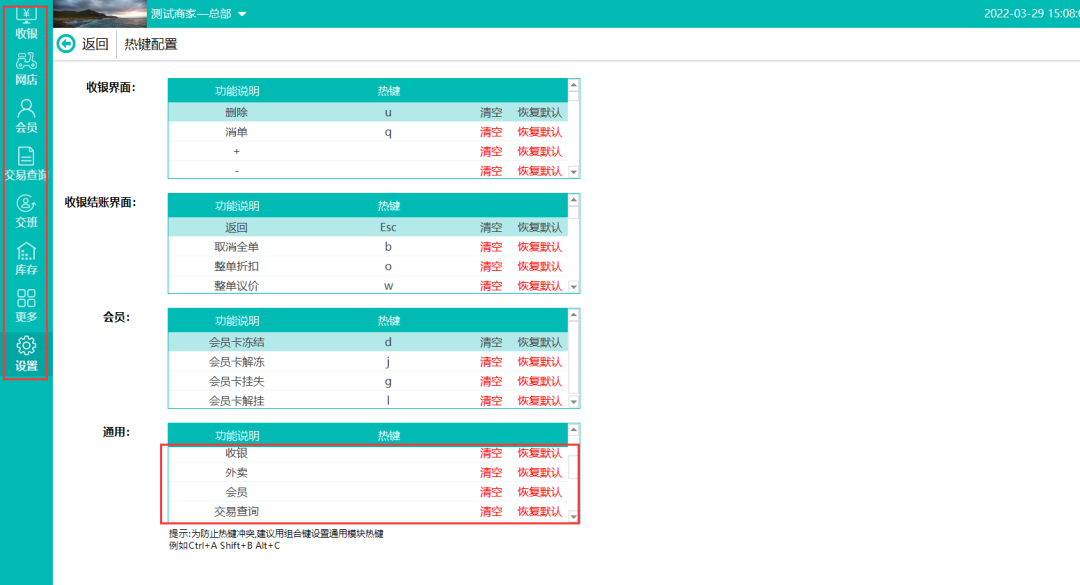Viewport: 1080px width, 585px height.
Task: Expand the 测试商家—总部 store dropdown
Action: coord(242,14)
